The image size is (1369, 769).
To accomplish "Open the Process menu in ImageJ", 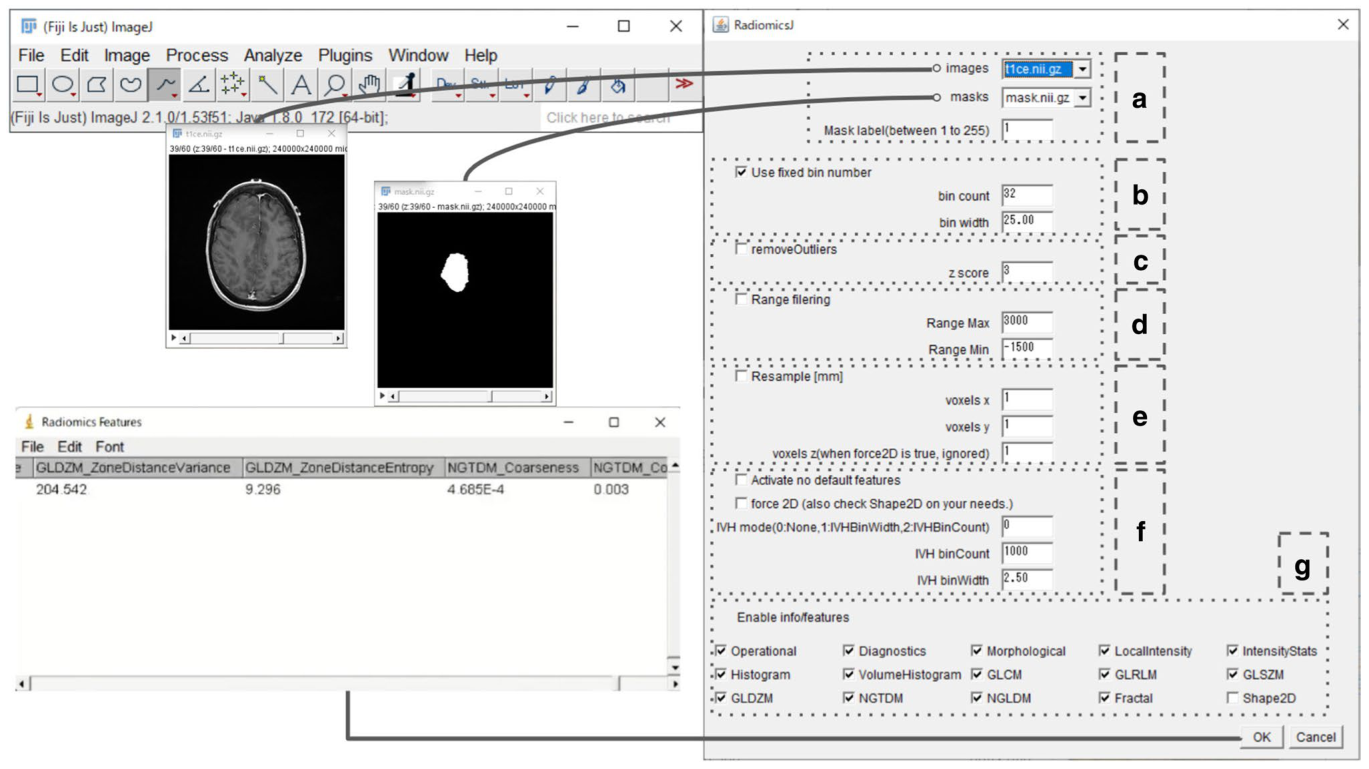I will click(x=197, y=55).
